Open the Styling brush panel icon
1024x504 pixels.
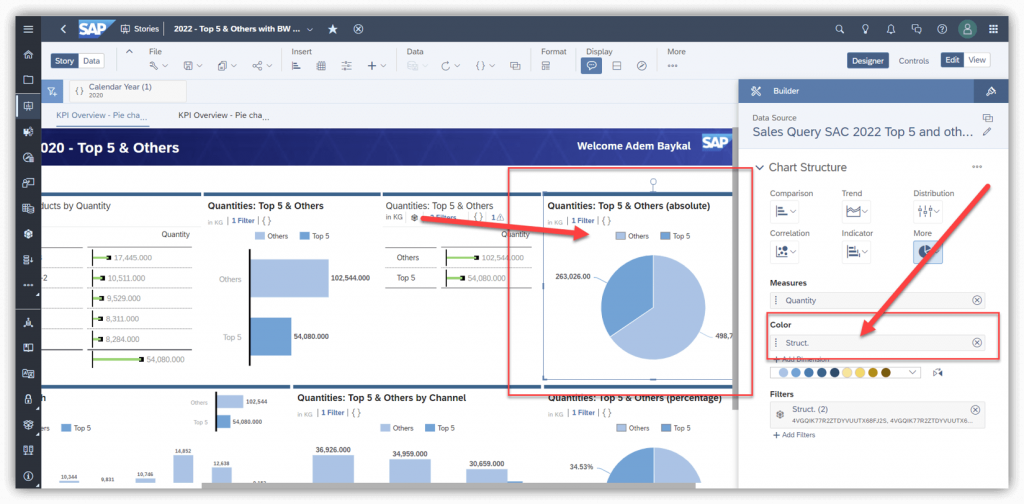(x=991, y=91)
